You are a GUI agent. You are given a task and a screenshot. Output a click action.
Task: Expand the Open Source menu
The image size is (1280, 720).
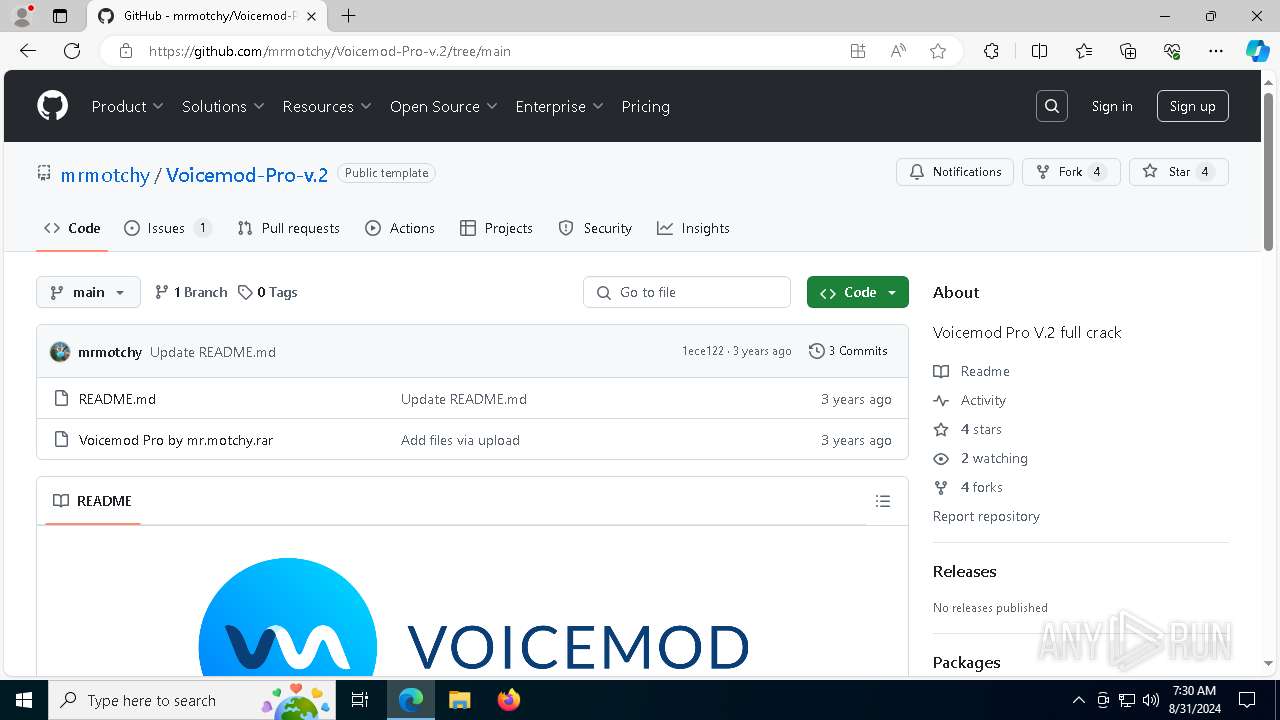pos(443,106)
